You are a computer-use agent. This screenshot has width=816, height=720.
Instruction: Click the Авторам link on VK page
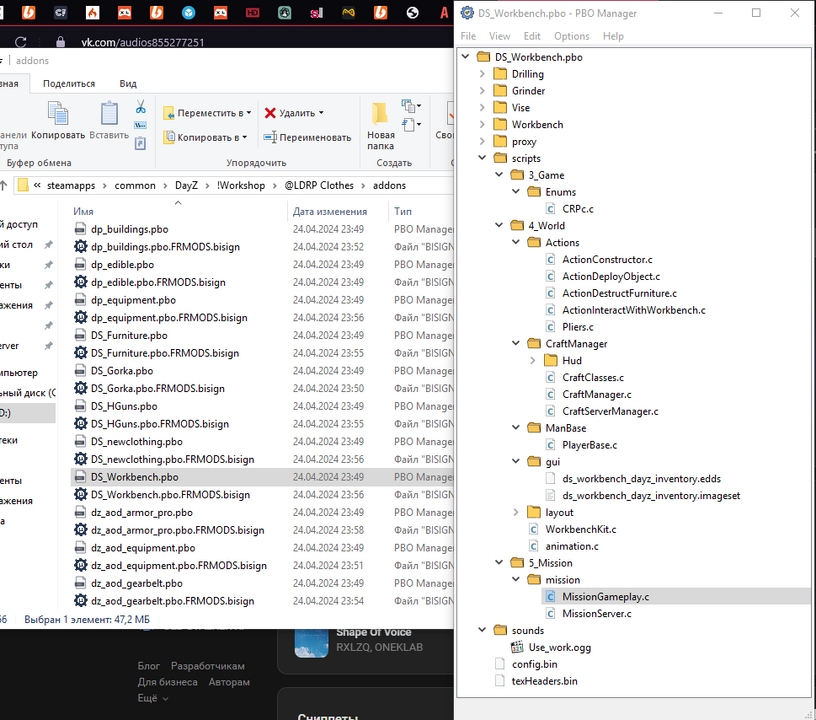pyautogui.click(x=229, y=682)
